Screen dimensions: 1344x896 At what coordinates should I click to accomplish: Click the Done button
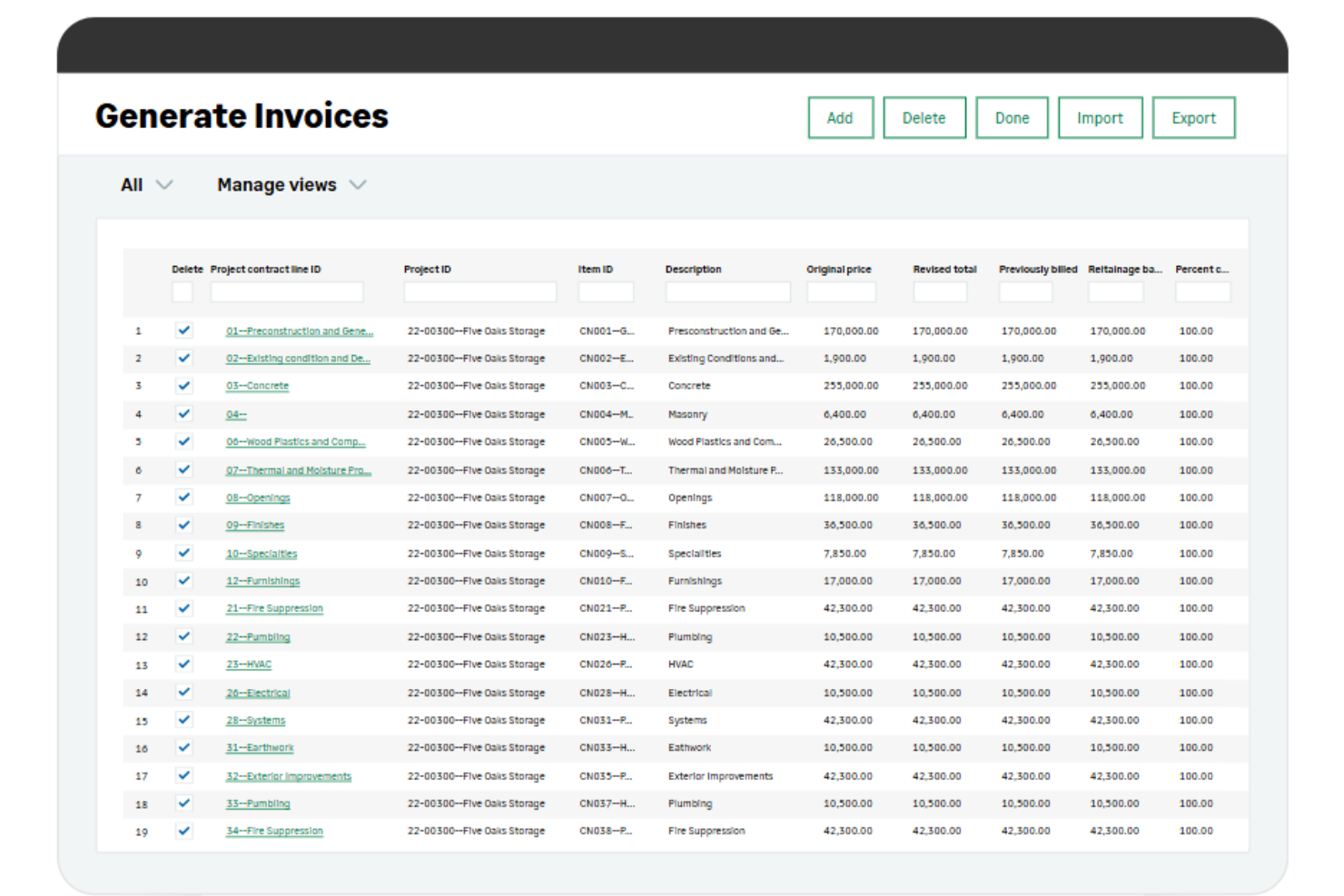pos(1011,117)
